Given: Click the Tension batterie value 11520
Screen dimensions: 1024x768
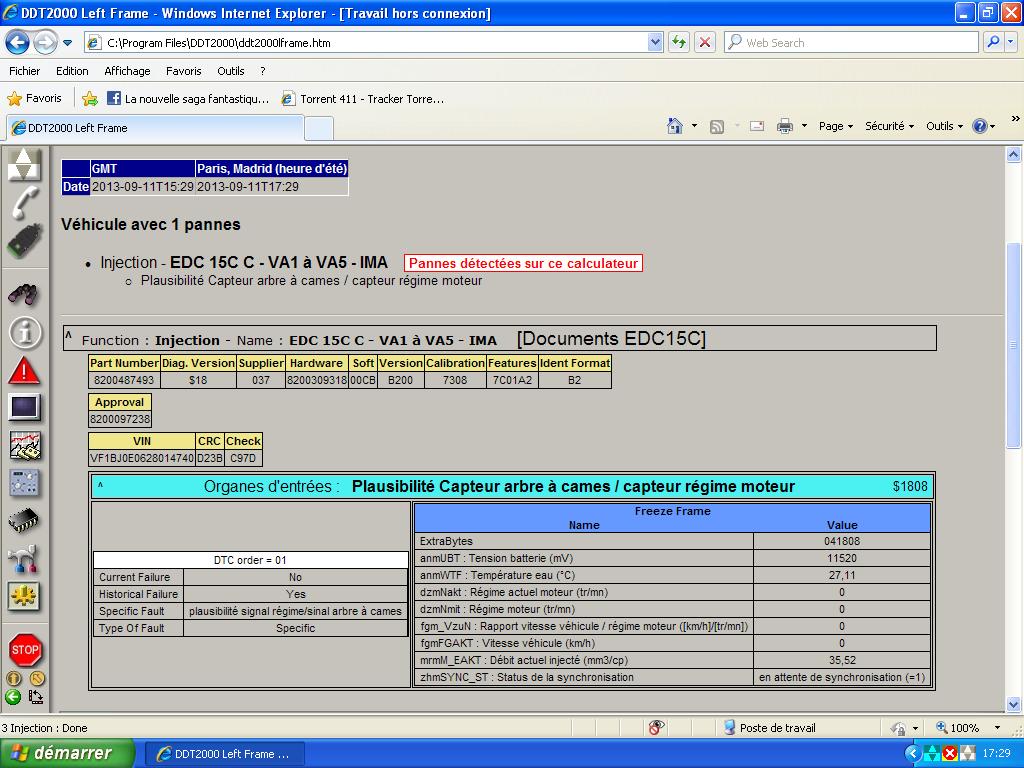Looking at the screenshot, I should coord(842,558).
